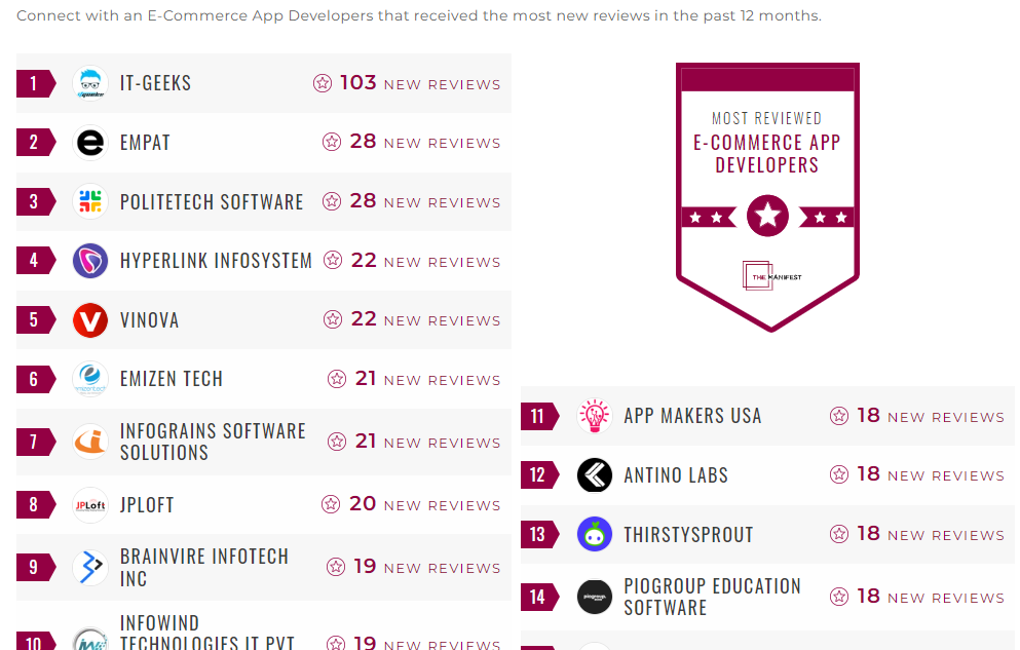Viewport: 1020px width, 650px height.
Task: Click the App Makers USA lightbulb logo
Action: click(x=595, y=416)
